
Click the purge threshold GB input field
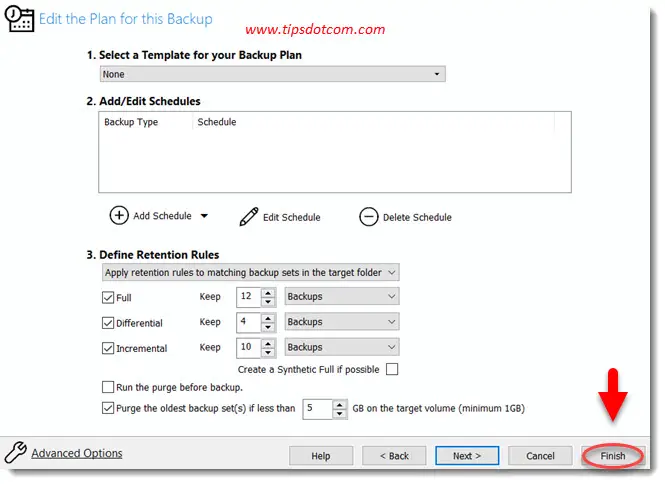coord(317,408)
